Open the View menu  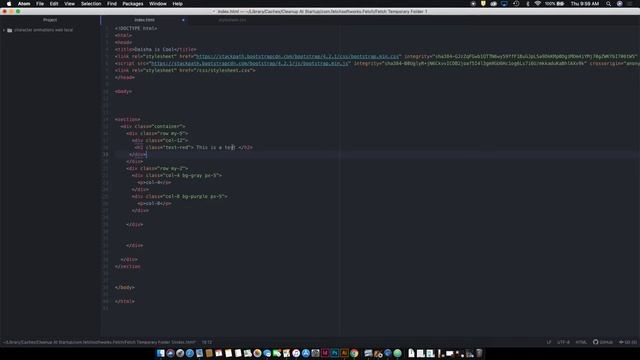point(69,4)
